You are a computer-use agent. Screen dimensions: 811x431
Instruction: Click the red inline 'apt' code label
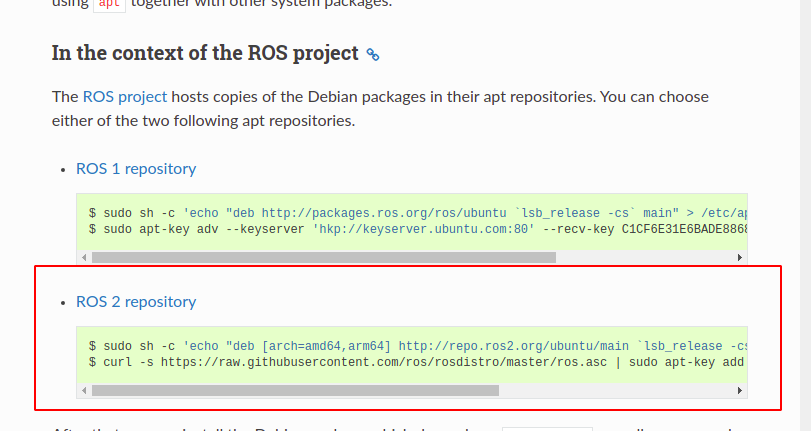click(109, 4)
